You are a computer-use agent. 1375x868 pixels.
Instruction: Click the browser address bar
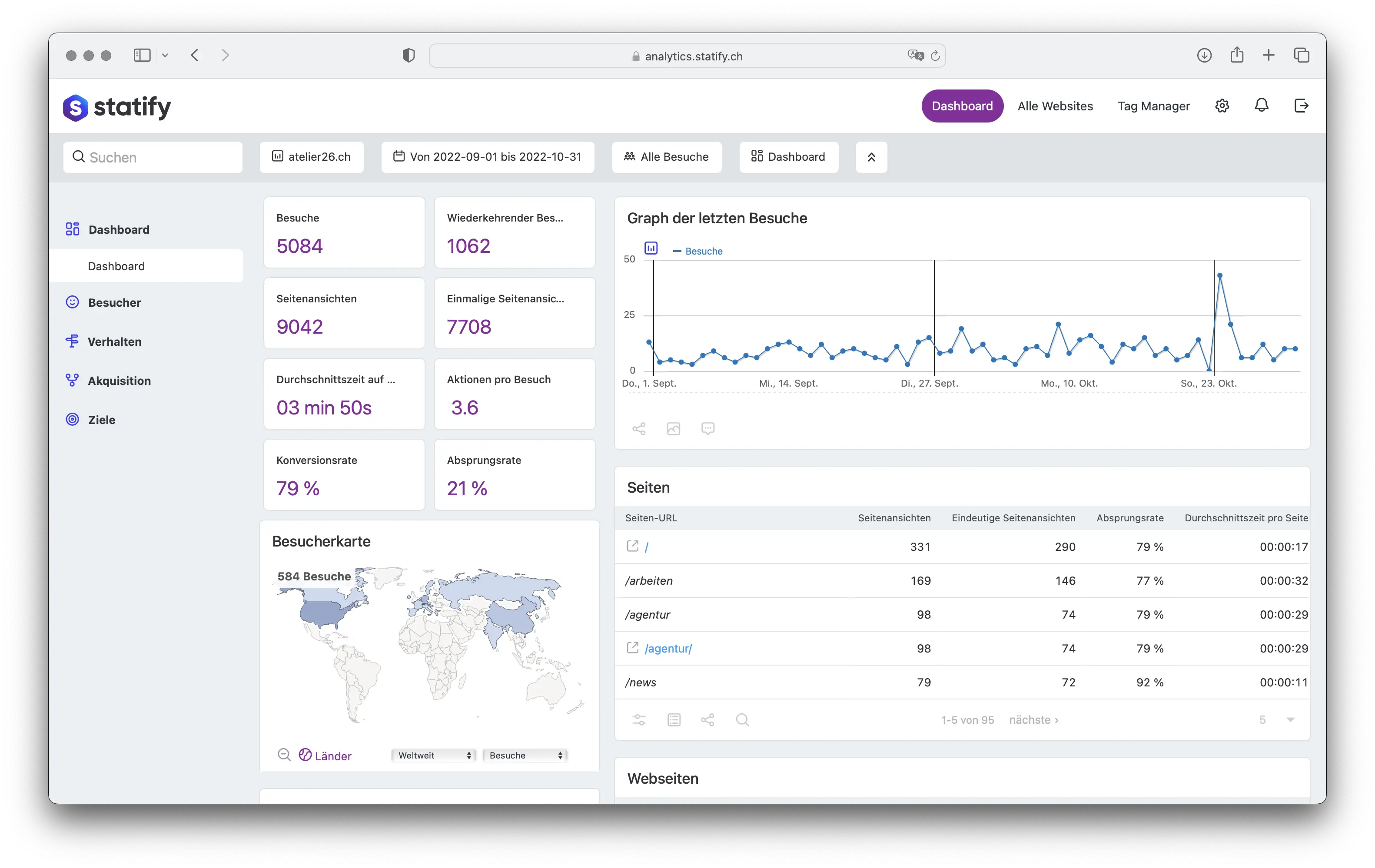(687, 56)
